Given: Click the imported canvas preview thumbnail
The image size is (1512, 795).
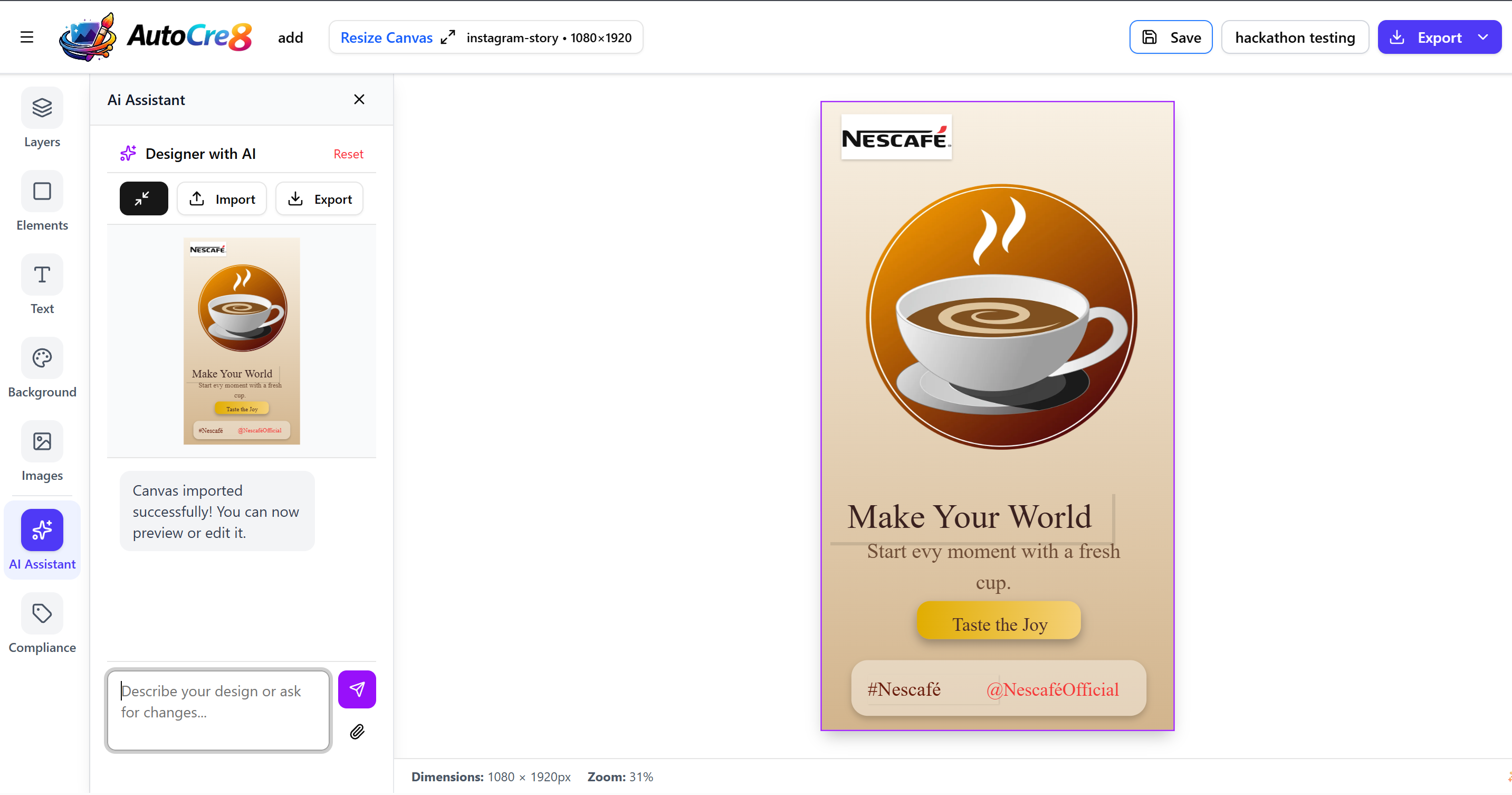Looking at the screenshot, I should coord(241,340).
